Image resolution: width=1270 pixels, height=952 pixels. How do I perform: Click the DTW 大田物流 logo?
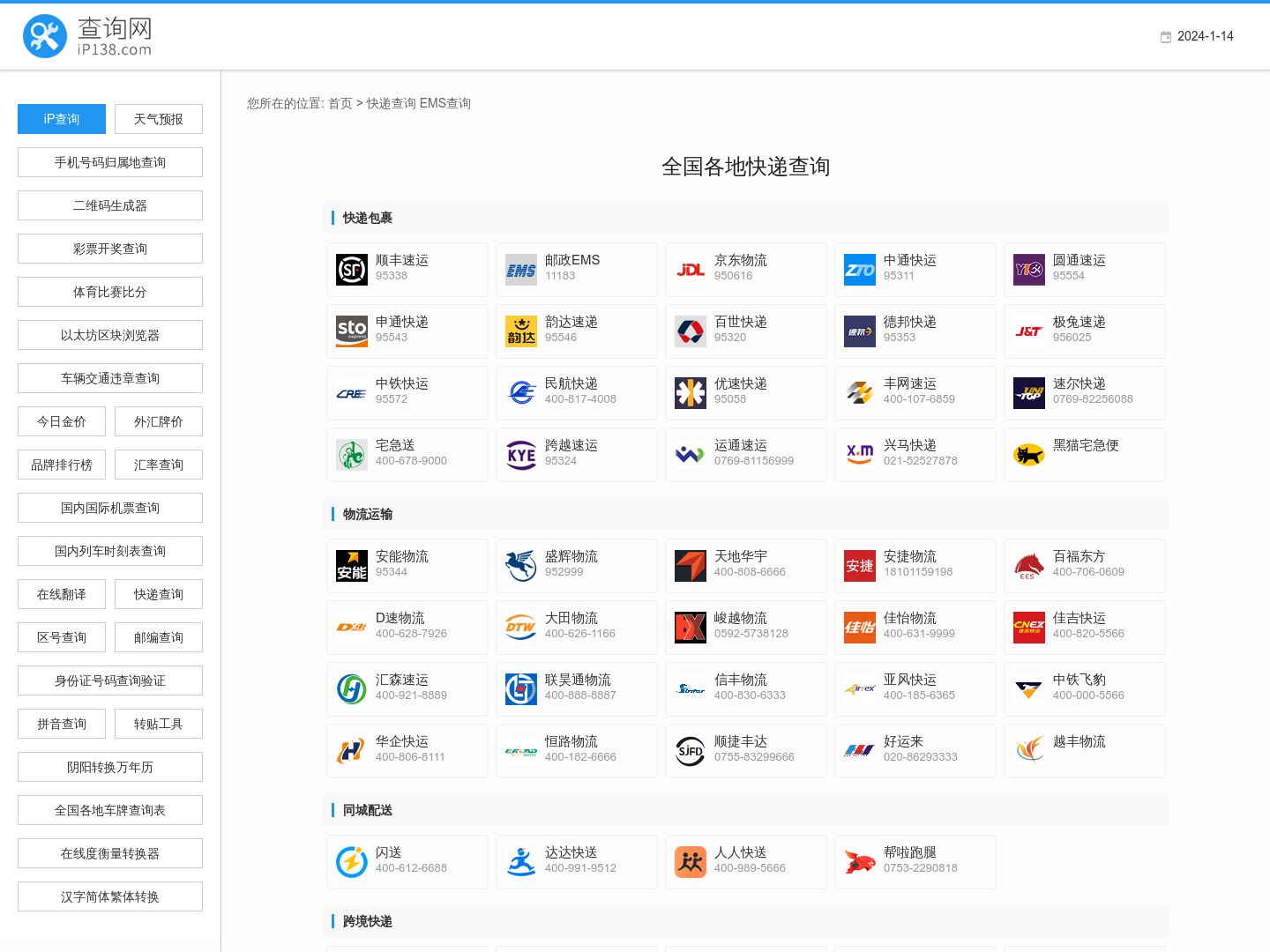tap(521, 628)
